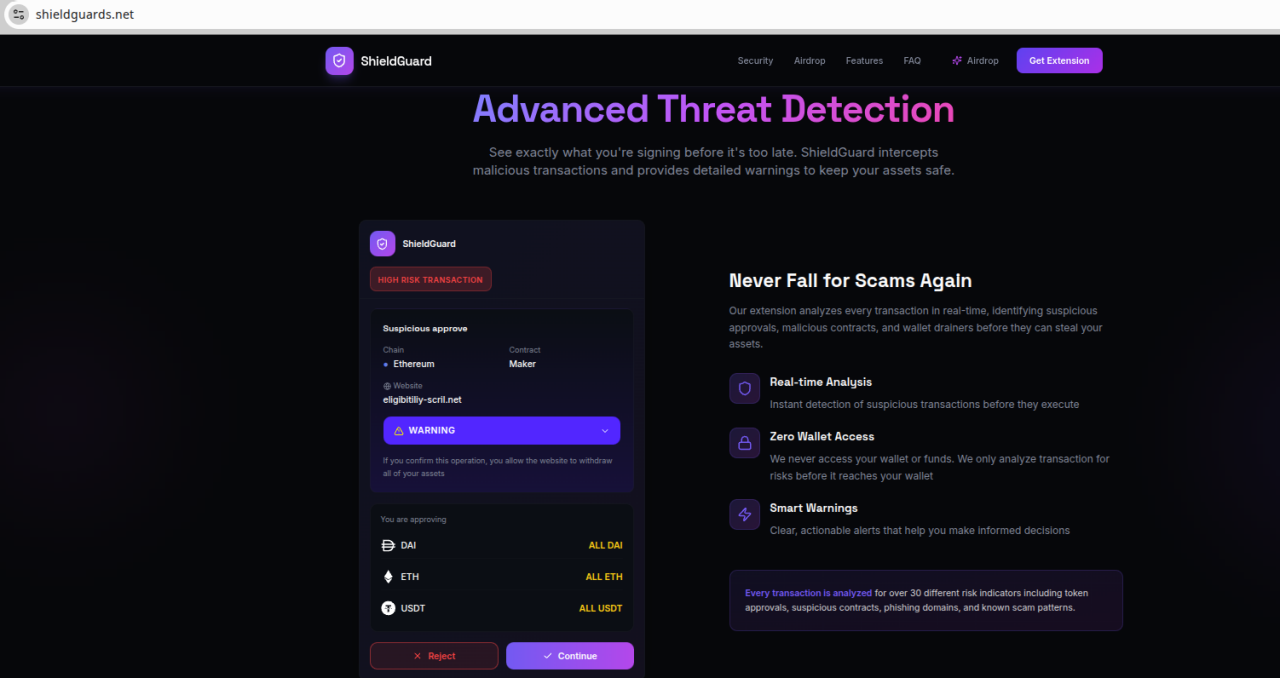Screen dimensions: 1280x678
Task: Reject the suspicious transaction
Action: click(434, 655)
